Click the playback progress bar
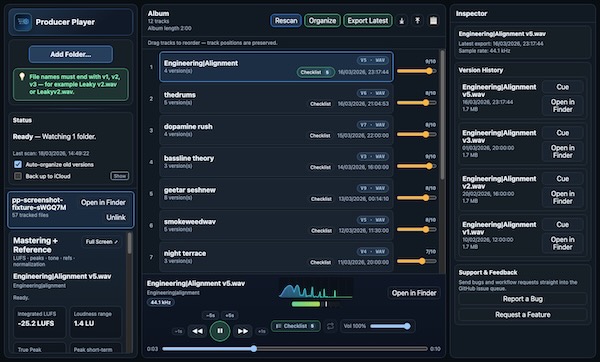 point(295,349)
